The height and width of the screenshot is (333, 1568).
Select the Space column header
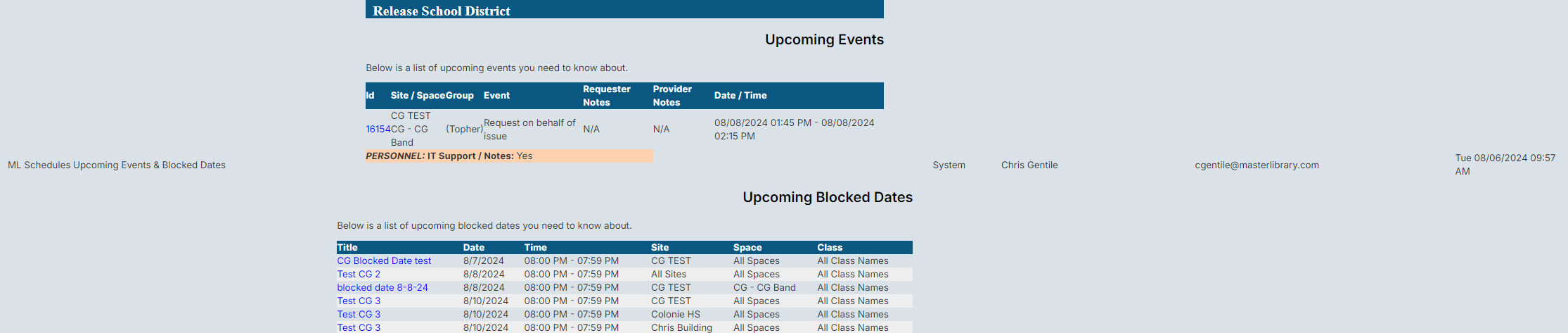[747, 247]
